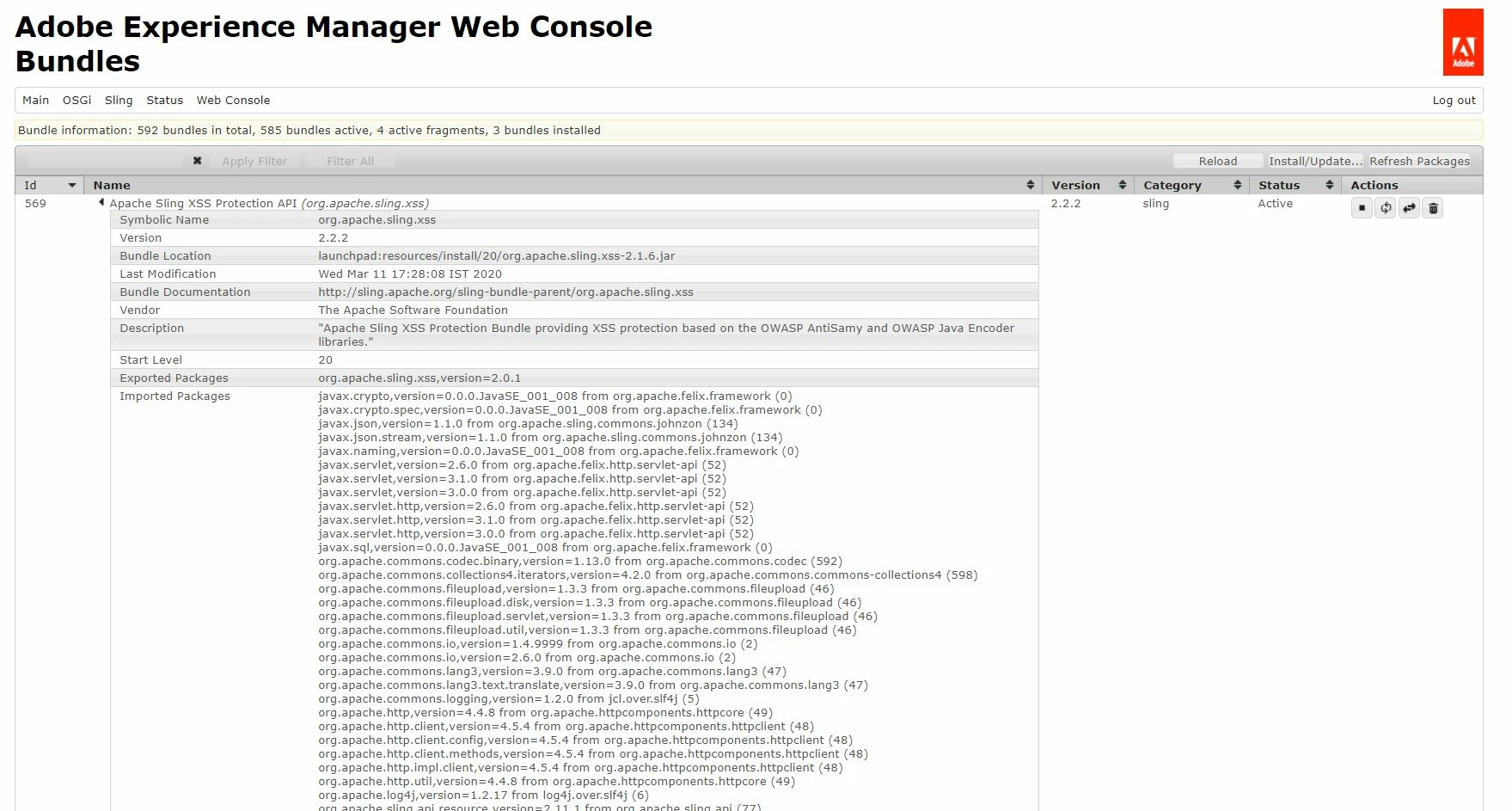
Task: Sort by Status column sort arrows
Action: tap(1329, 185)
